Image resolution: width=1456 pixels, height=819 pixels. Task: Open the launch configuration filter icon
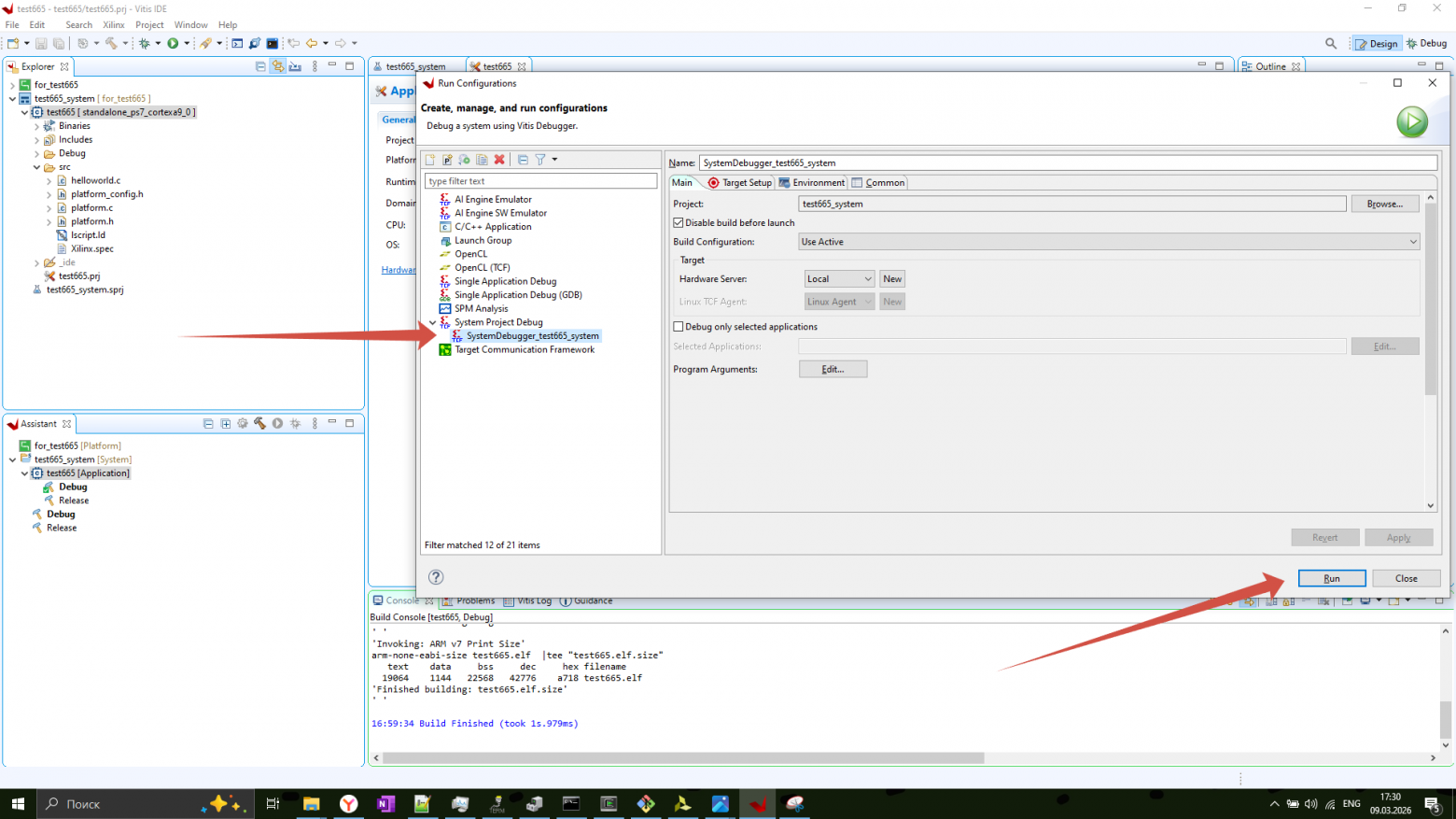540,160
